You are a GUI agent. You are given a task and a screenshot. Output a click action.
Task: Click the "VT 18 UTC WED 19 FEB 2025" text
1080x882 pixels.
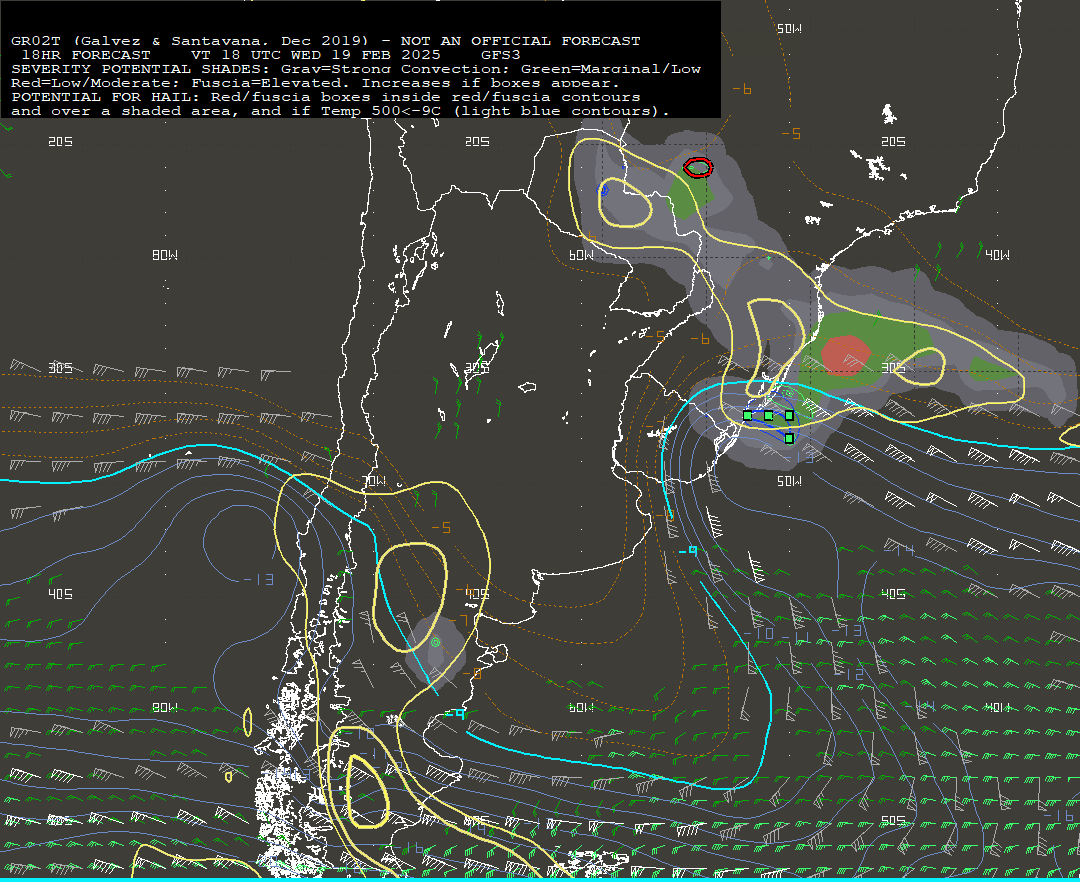click(x=317, y=55)
